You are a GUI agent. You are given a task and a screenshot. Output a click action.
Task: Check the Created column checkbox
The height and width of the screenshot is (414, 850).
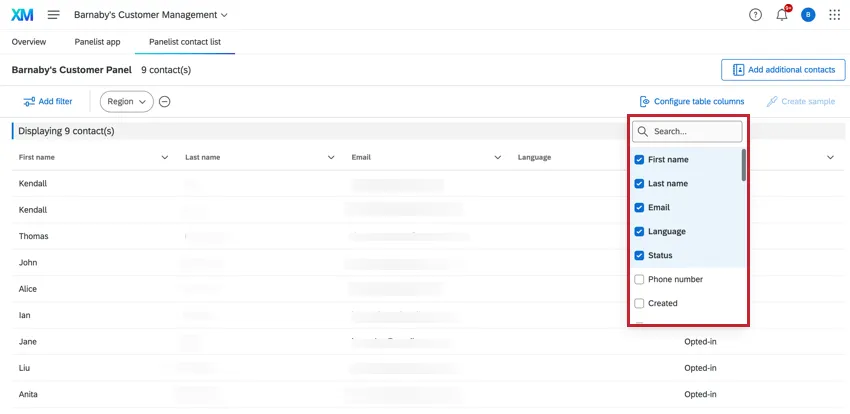[x=639, y=303]
